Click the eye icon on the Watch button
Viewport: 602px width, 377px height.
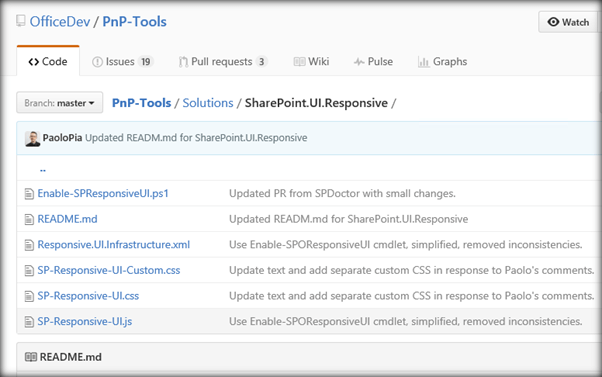tap(553, 22)
